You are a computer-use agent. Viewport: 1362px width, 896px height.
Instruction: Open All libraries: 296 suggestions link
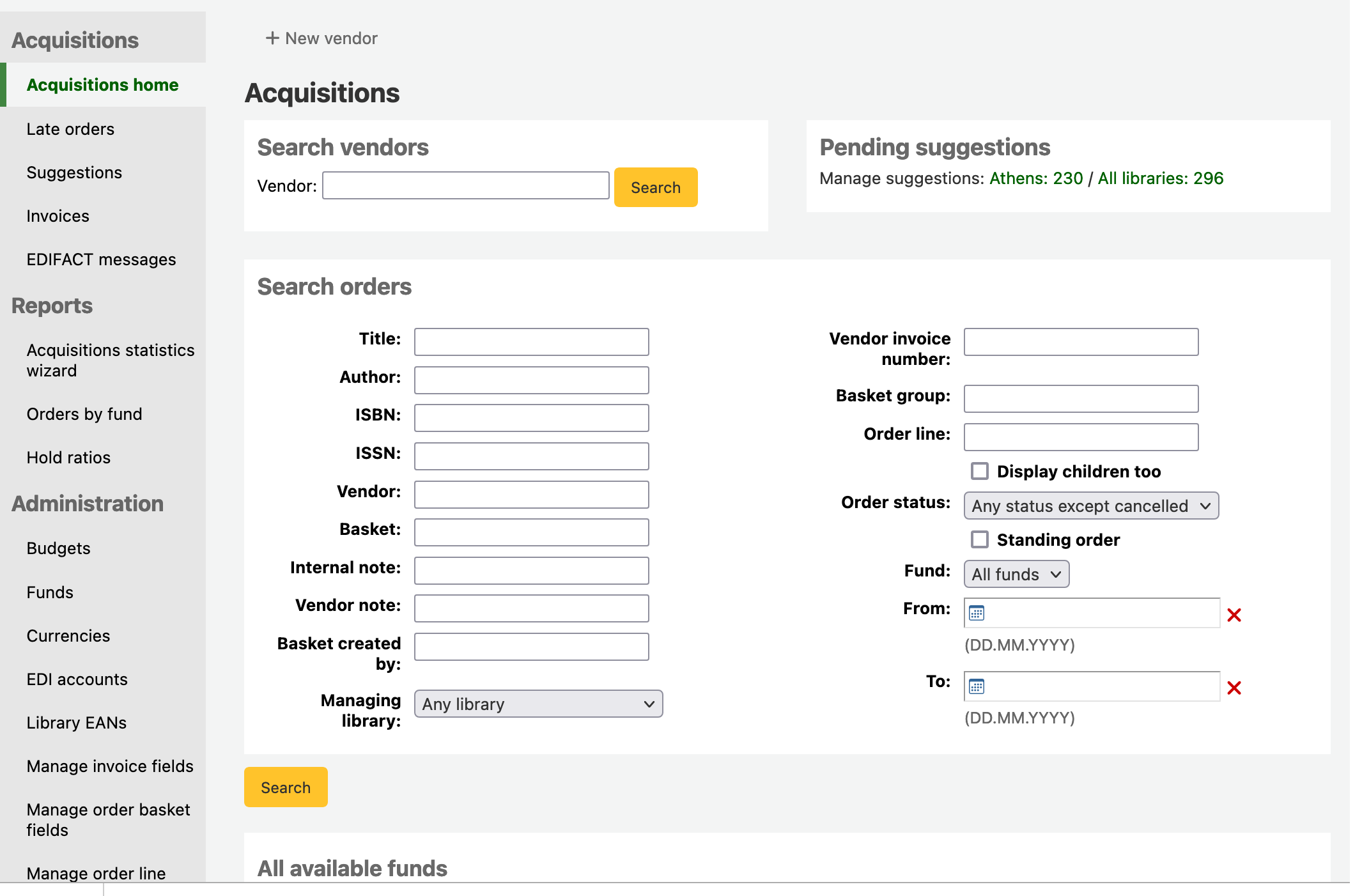click(x=1160, y=178)
